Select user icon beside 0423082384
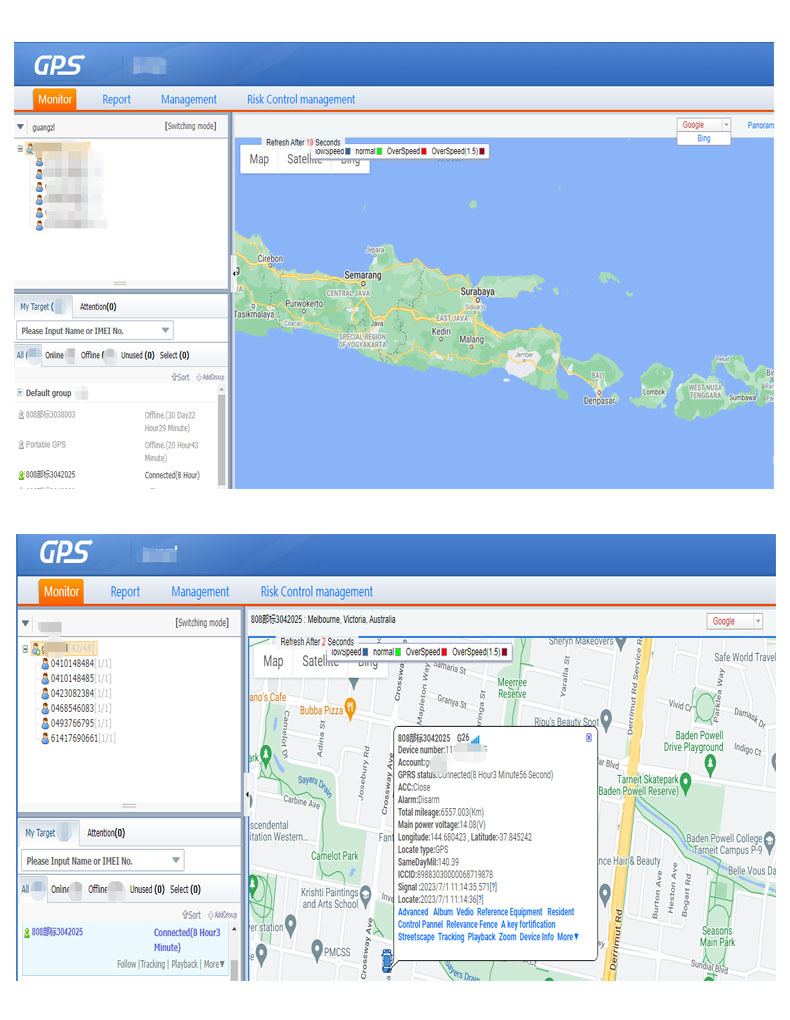Screen dimensions: 790x1020 pyautogui.click(x=45, y=693)
